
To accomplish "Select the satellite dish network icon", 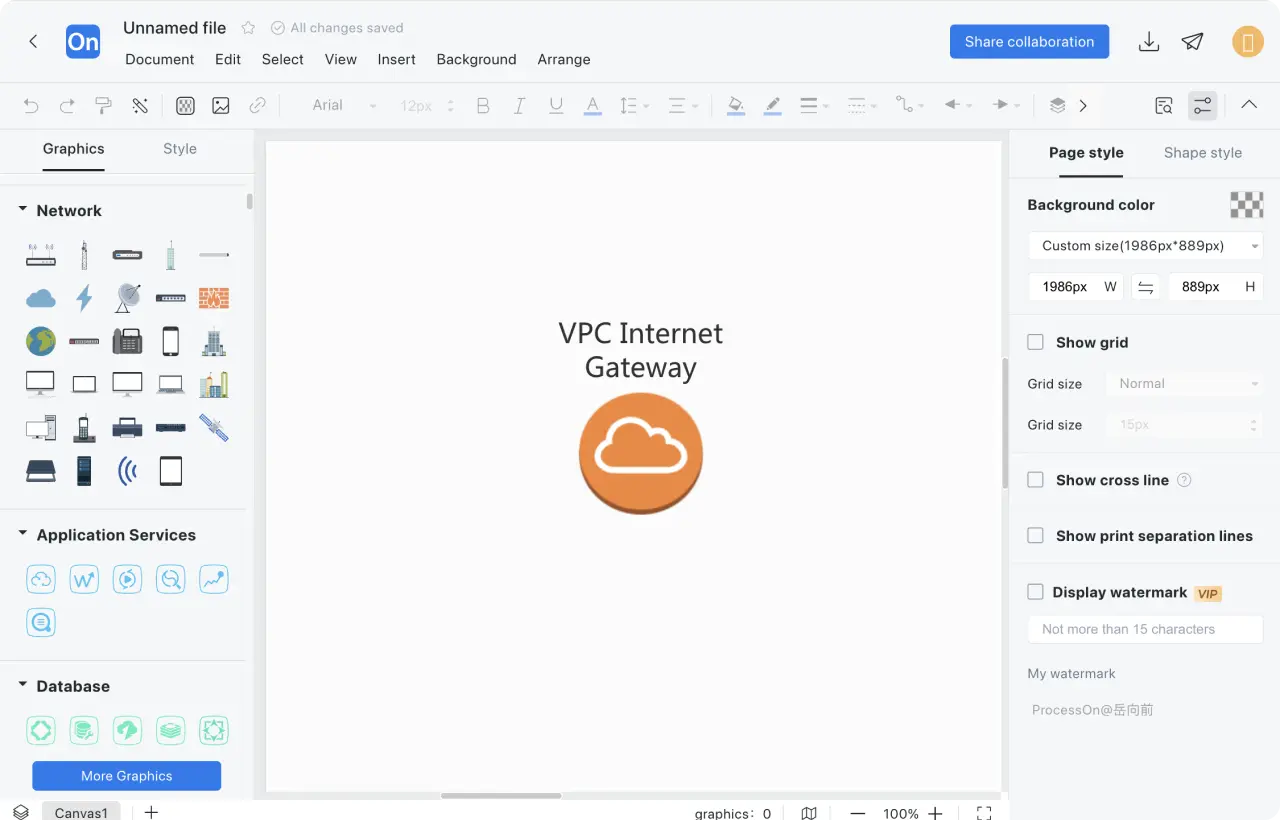I will (x=128, y=298).
